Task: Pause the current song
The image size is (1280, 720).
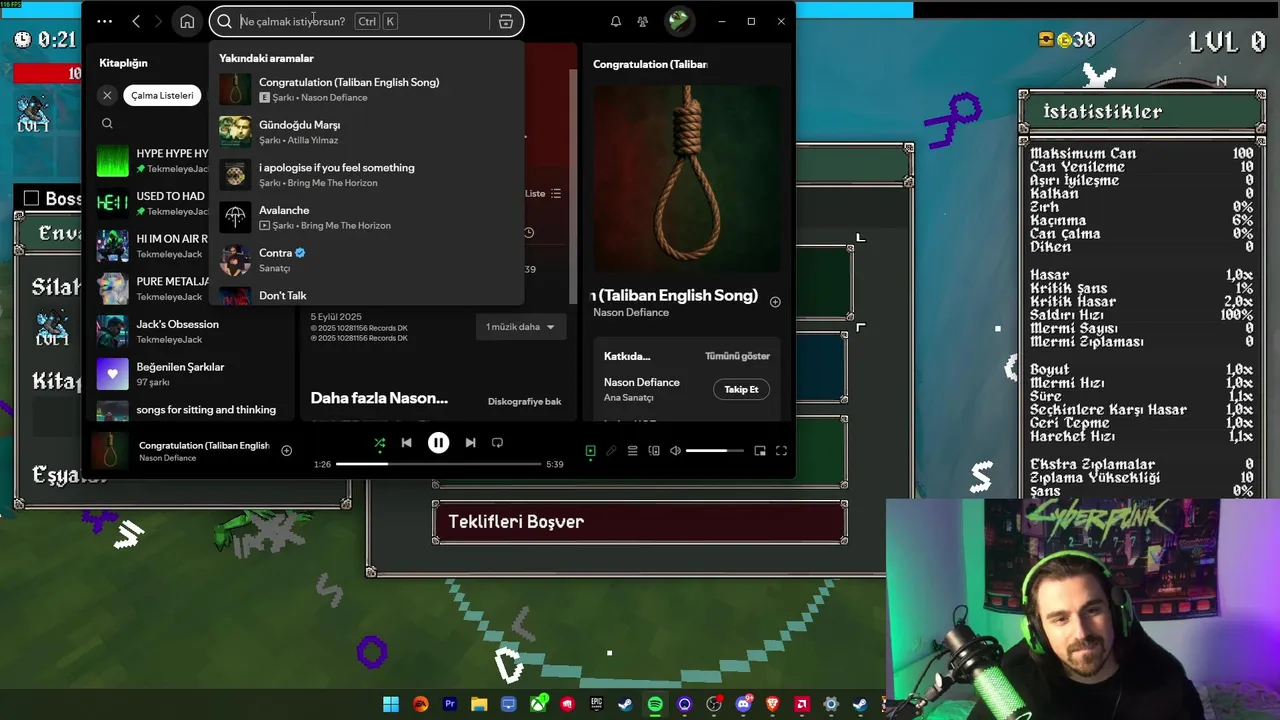Action: pos(438,442)
